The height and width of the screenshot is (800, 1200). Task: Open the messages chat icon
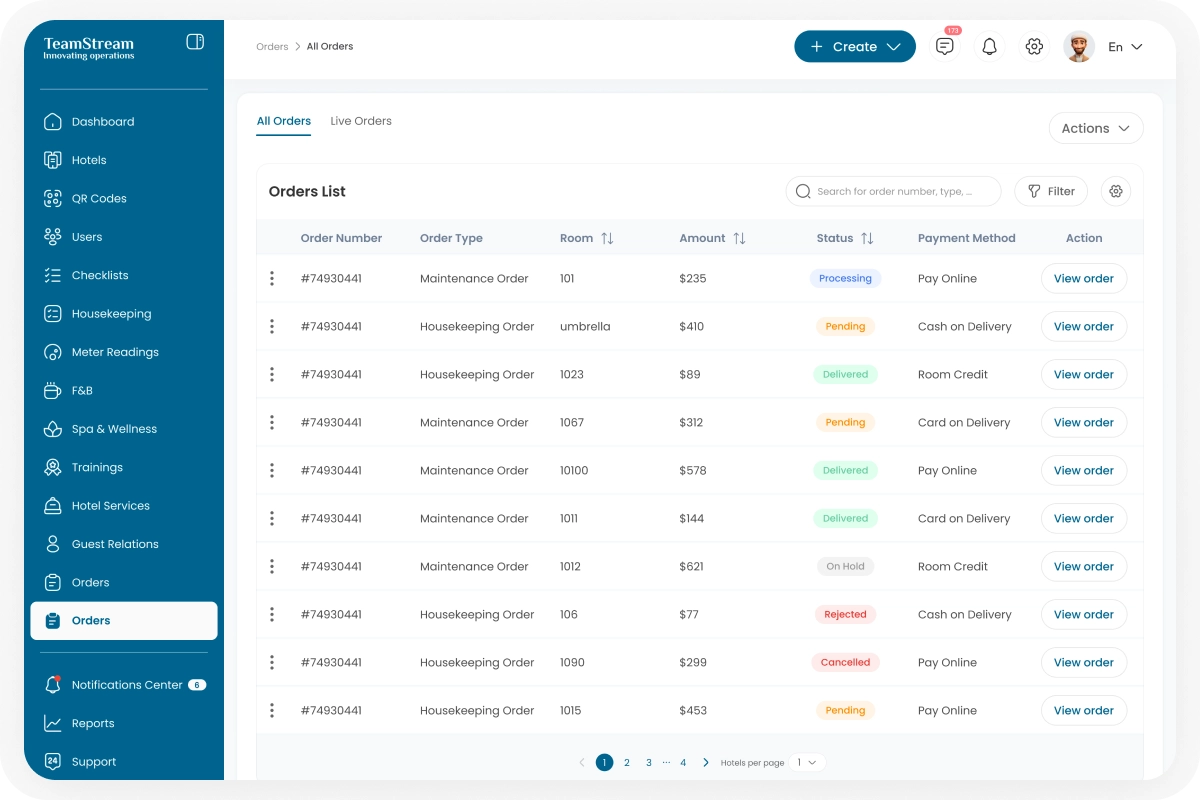click(944, 47)
